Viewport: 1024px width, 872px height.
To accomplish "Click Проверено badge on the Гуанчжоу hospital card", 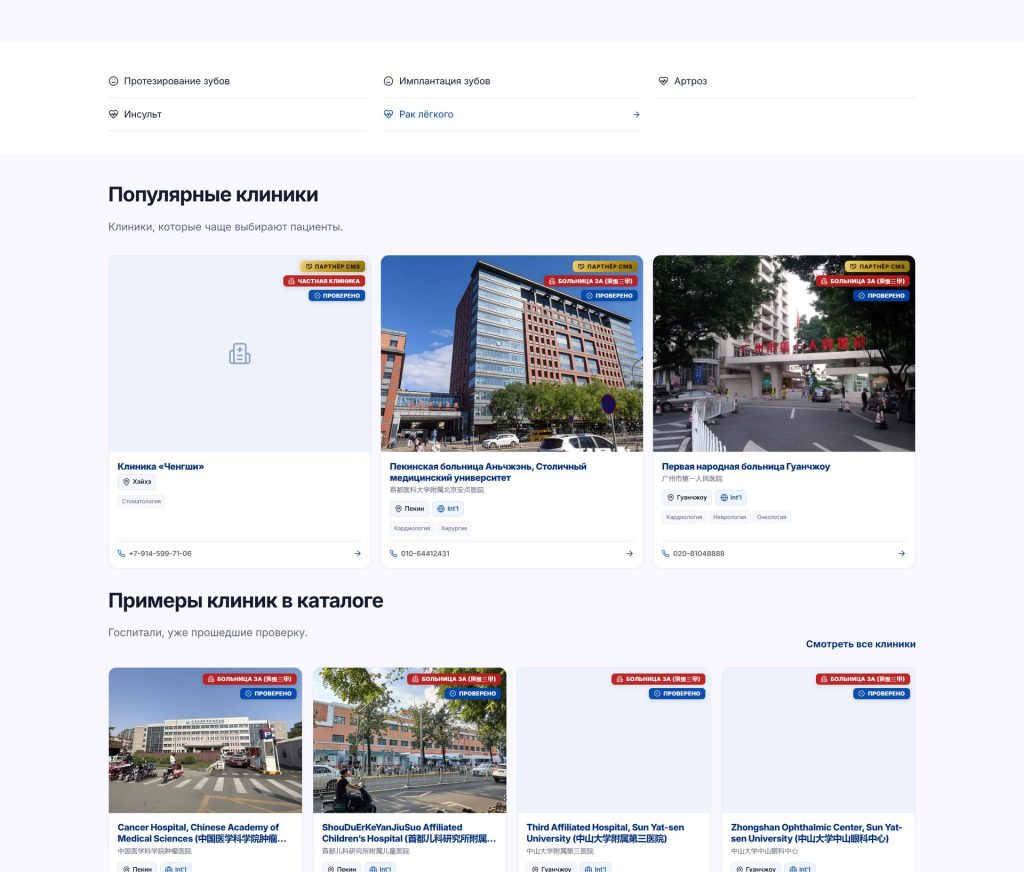I will (882, 295).
